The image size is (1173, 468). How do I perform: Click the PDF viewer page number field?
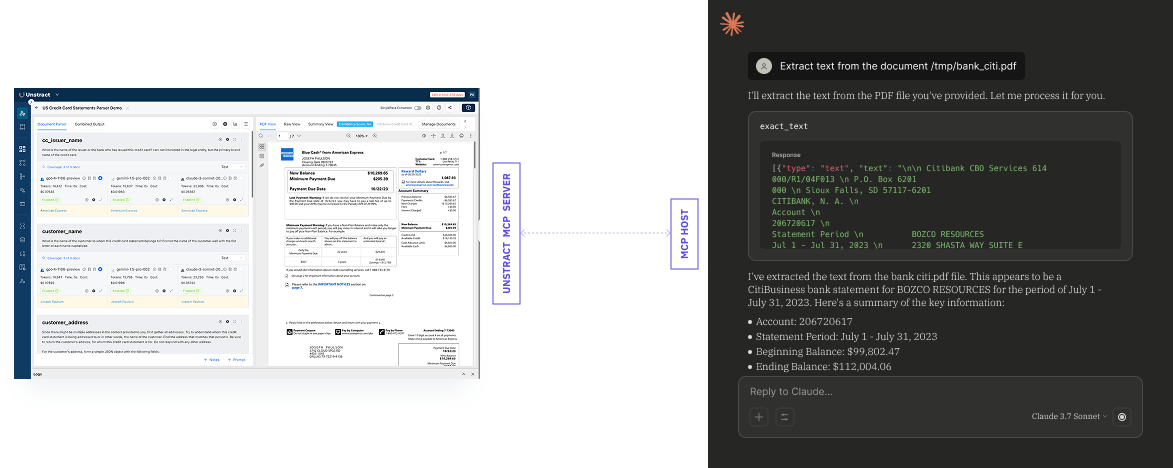[x=283, y=135]
